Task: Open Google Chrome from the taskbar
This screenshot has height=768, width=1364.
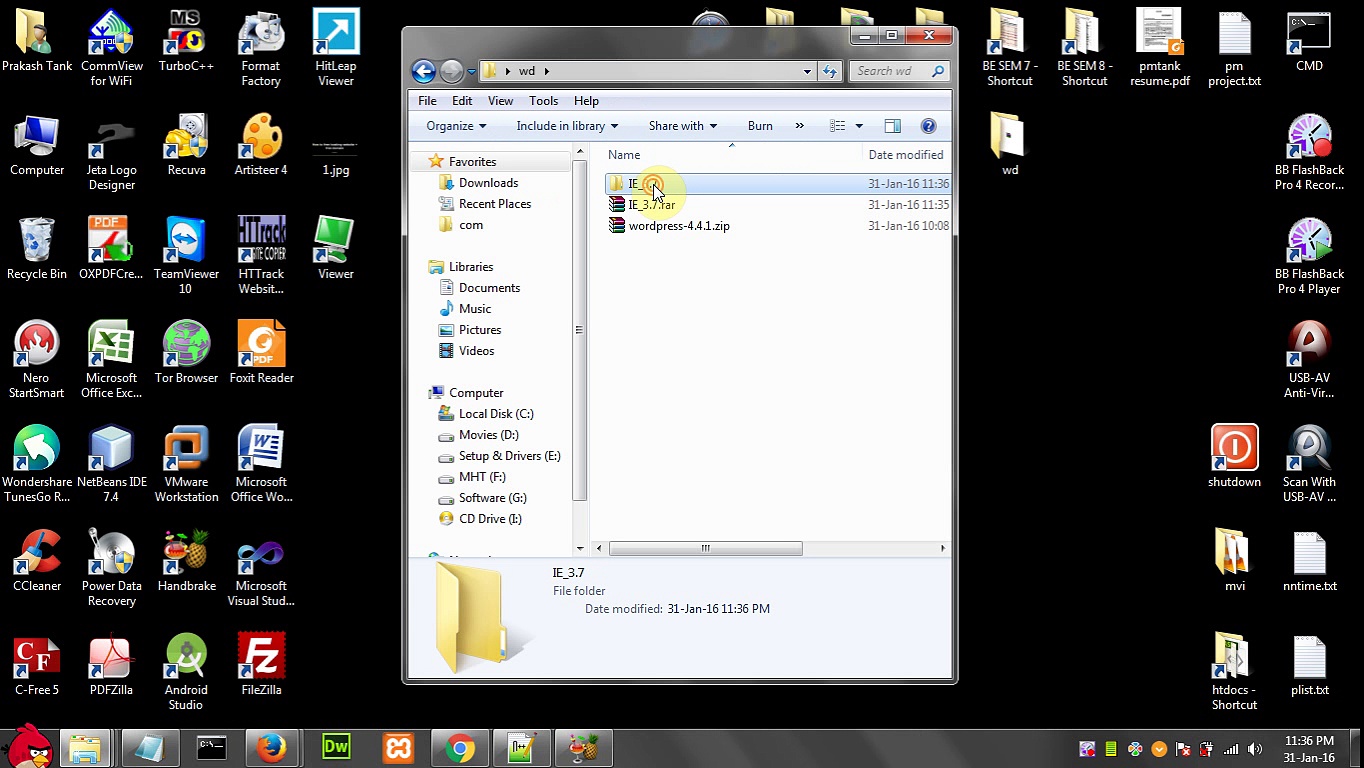Action: coord(460,748)
